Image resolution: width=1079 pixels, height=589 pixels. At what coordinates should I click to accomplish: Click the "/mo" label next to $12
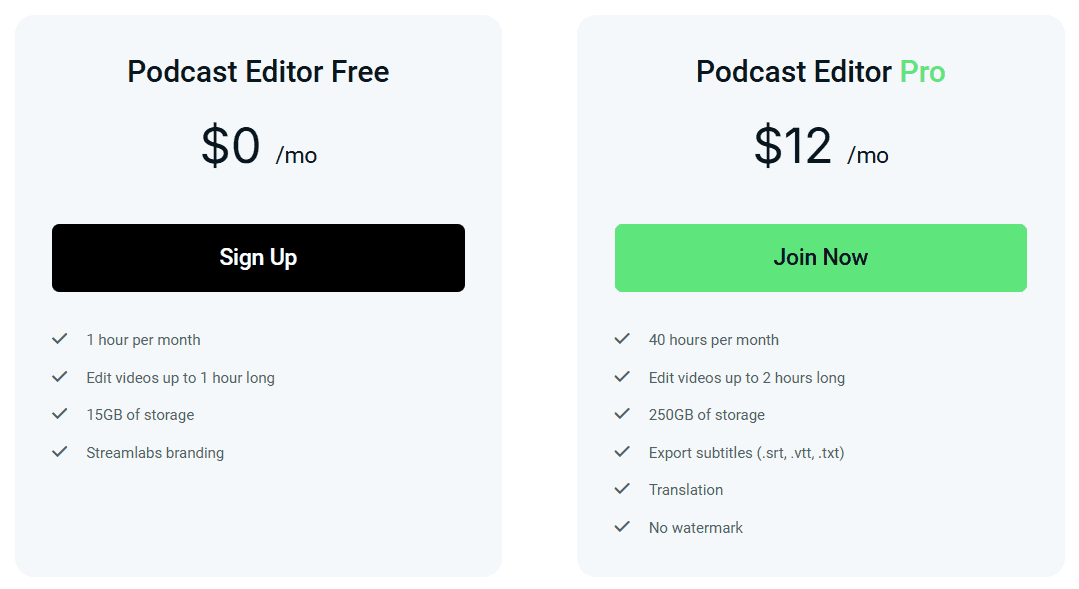[x=869, y=156]
